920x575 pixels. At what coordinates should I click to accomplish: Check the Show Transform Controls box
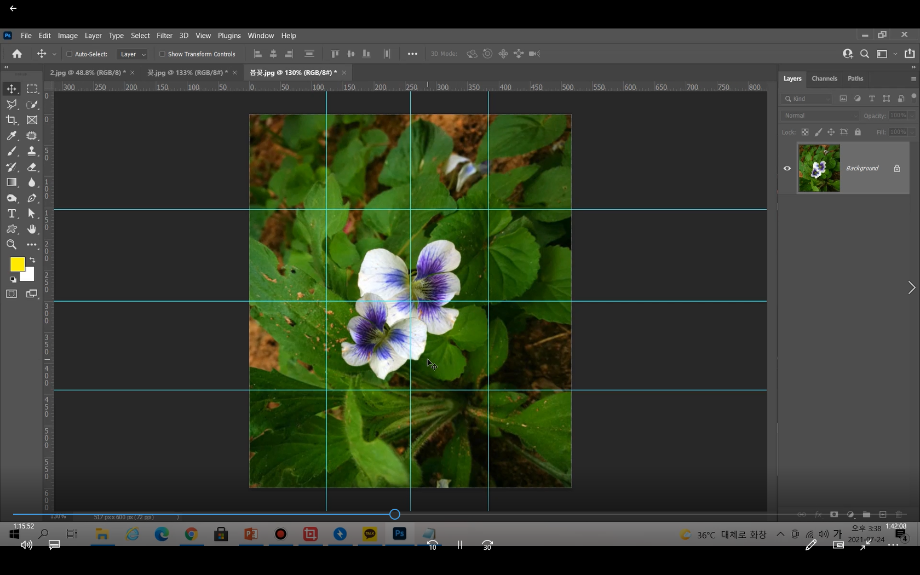163,54
